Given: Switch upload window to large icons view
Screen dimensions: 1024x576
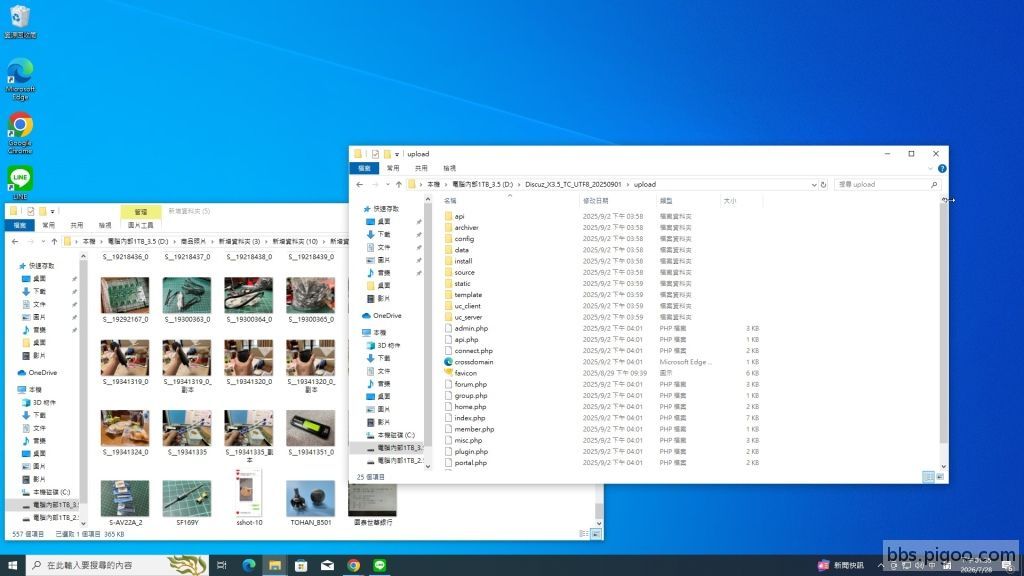Looking at the screenshot, I should click(940, 477).
